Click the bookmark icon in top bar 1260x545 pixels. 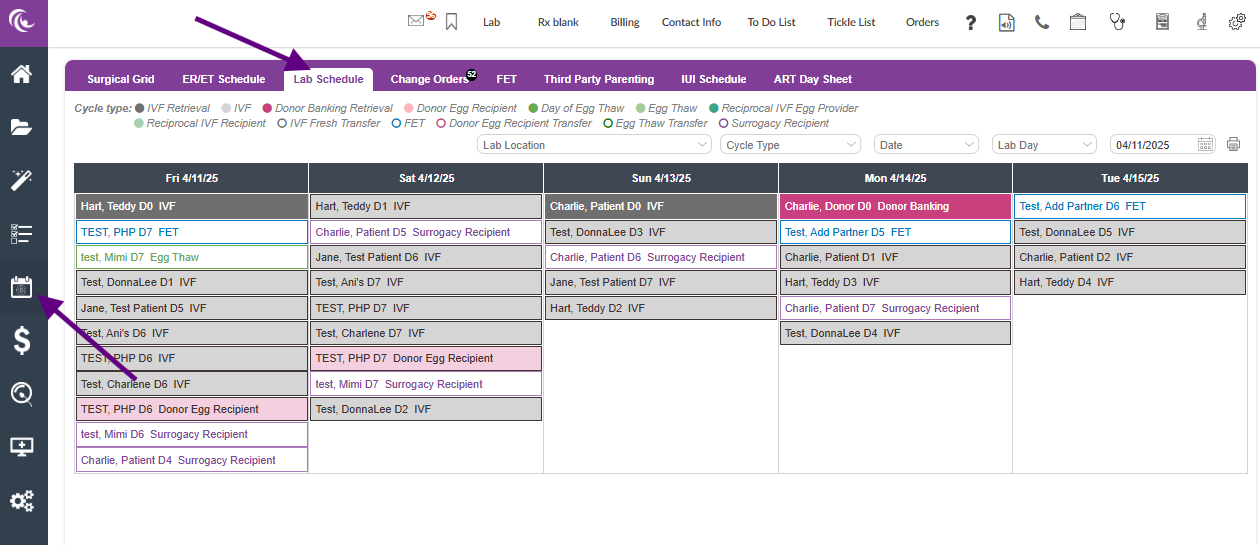[x=452, y=22]
